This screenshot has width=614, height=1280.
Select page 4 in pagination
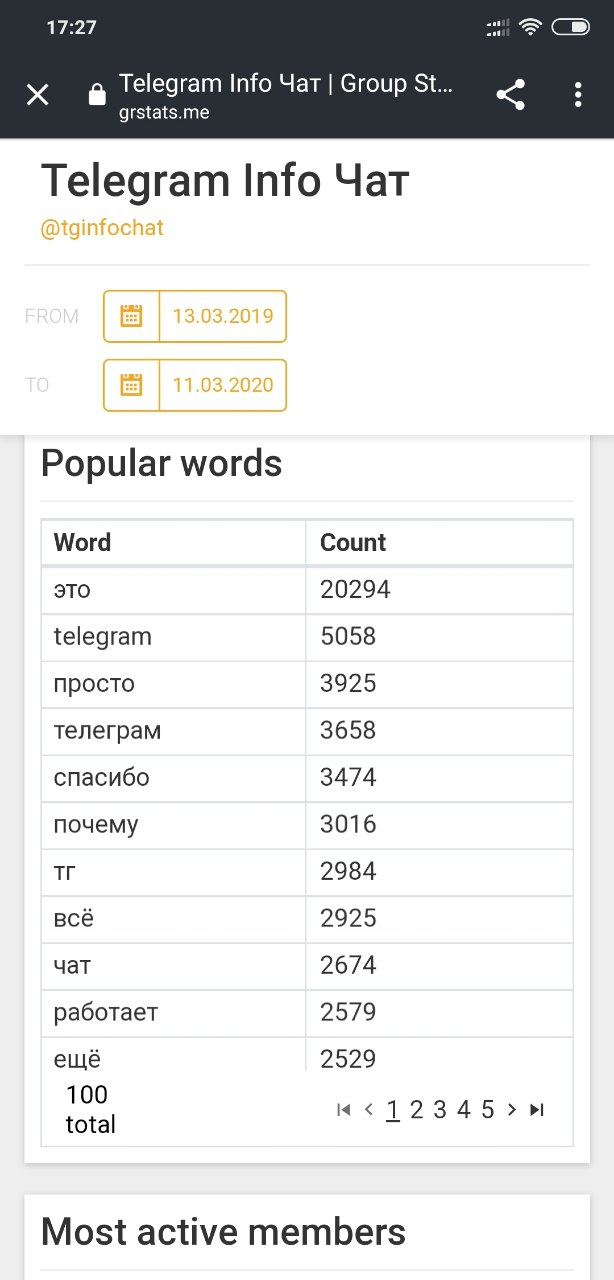tap(464, 1110)
